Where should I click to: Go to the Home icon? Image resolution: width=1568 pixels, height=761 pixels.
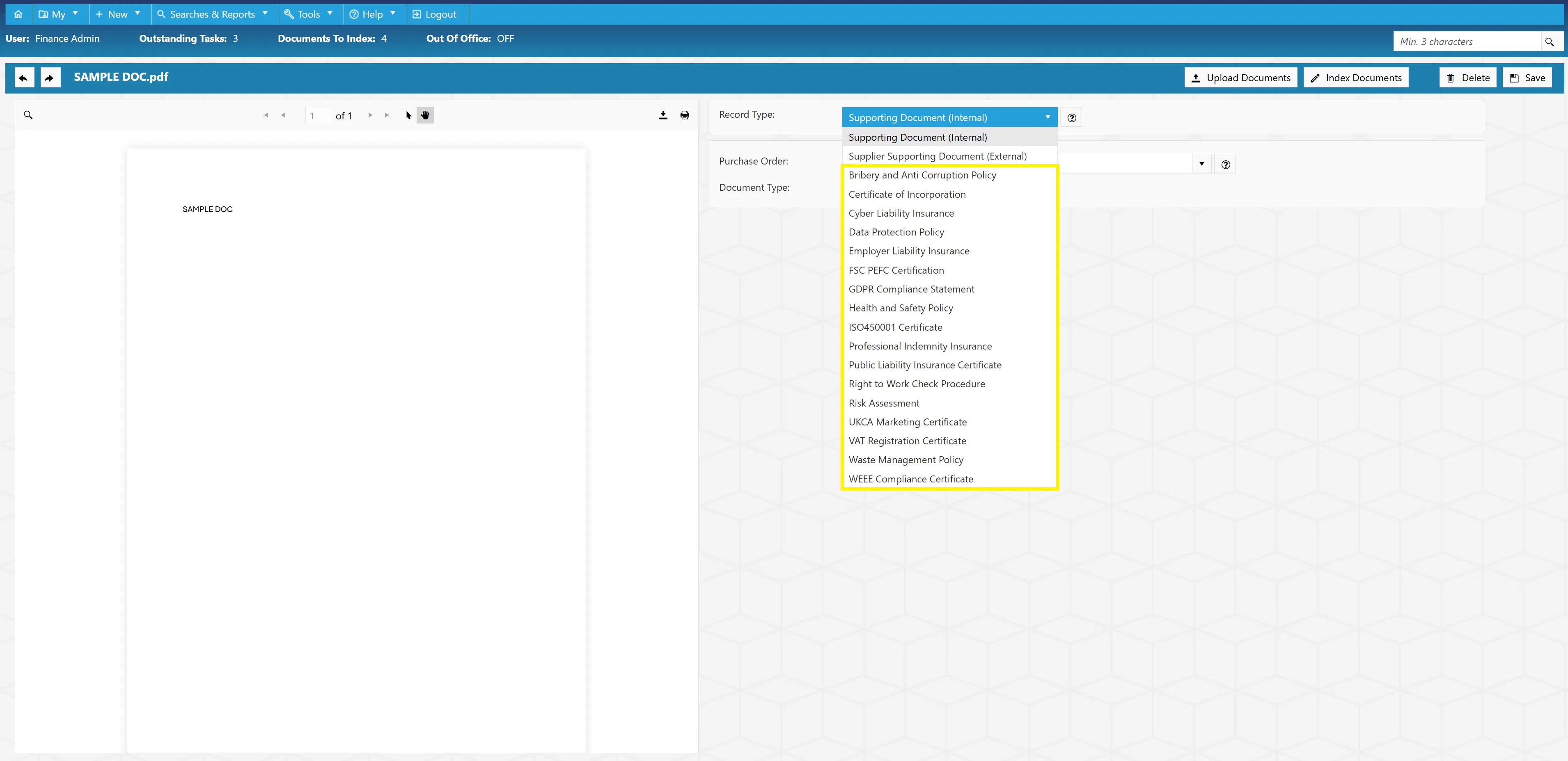pos(18,14)
